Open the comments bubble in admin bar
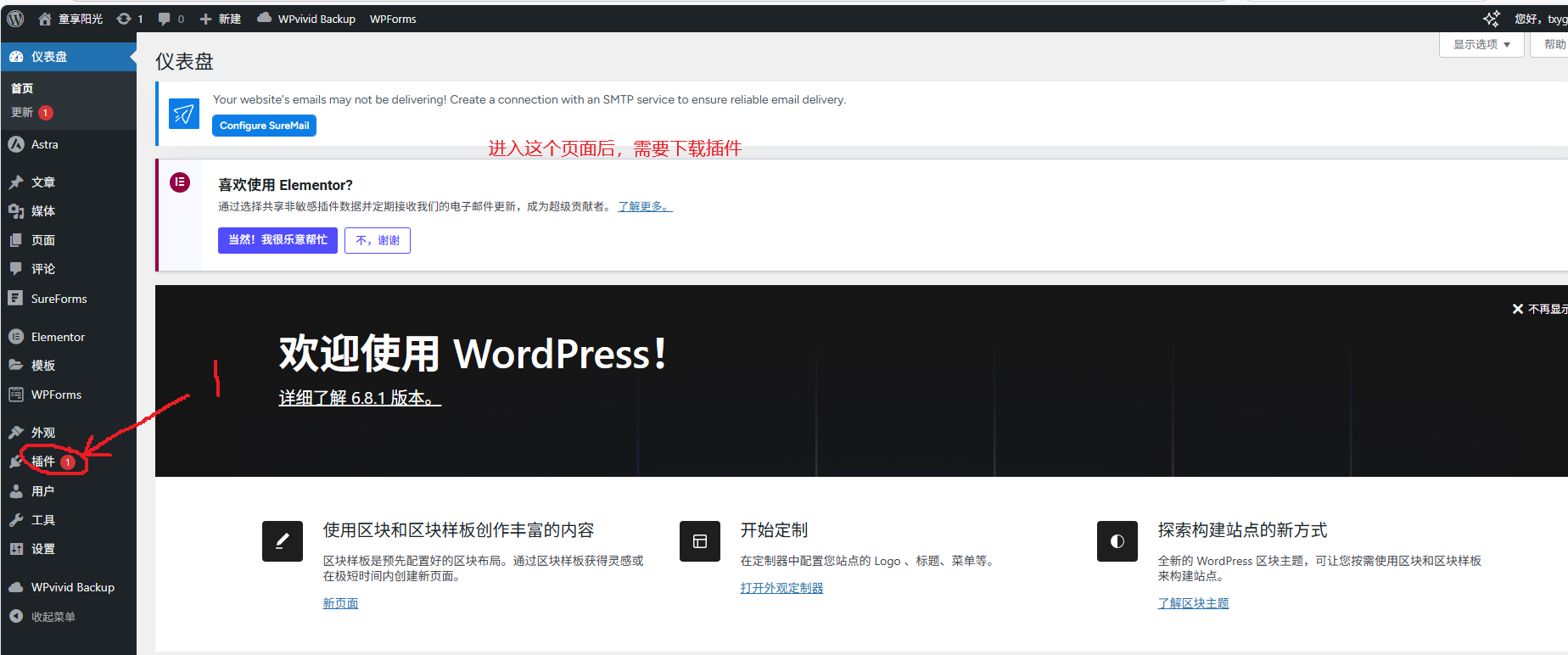Viewport: 1568px width, 655px height. click(165, 19)
